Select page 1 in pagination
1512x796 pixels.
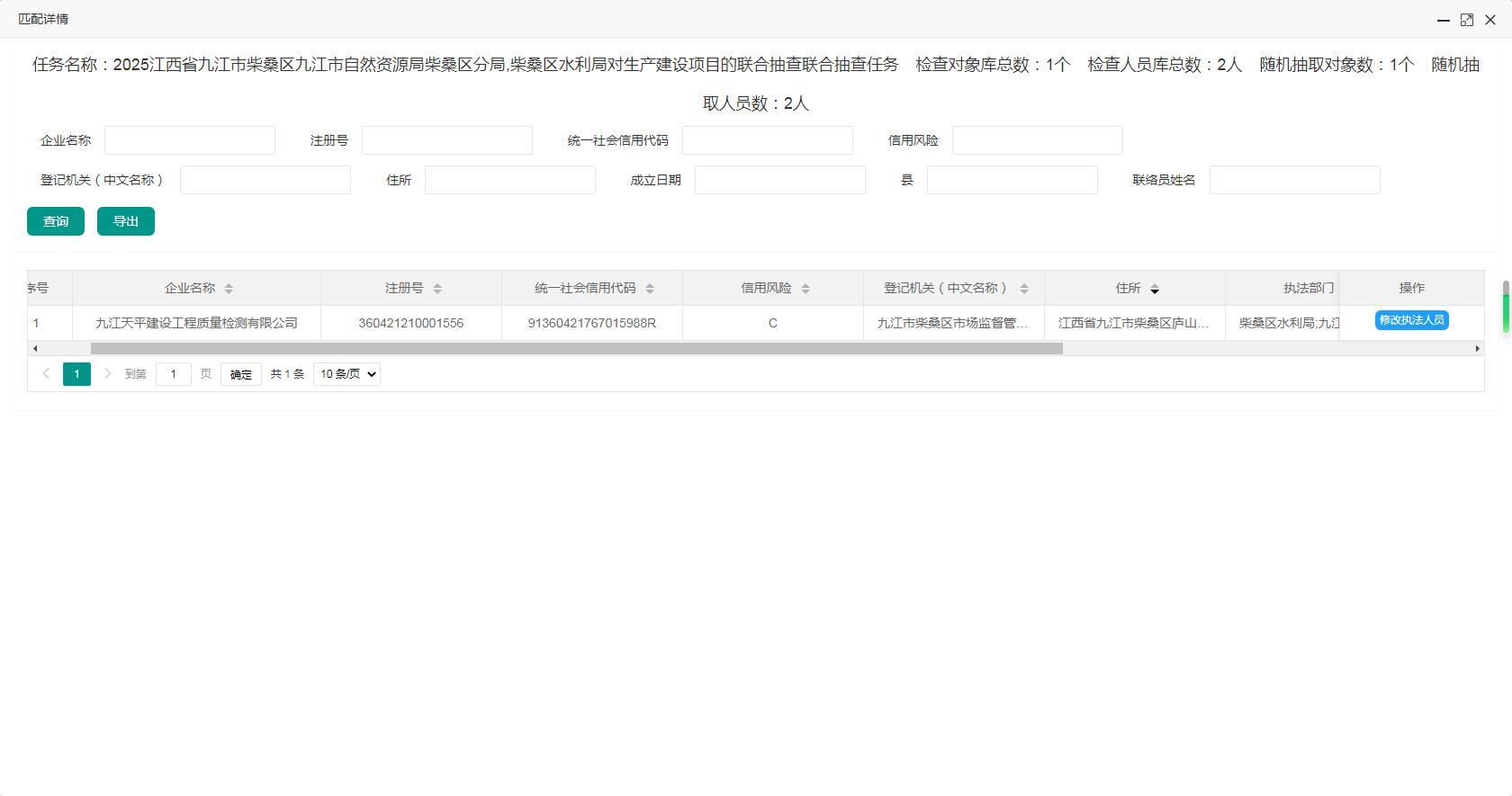[76, 374]
